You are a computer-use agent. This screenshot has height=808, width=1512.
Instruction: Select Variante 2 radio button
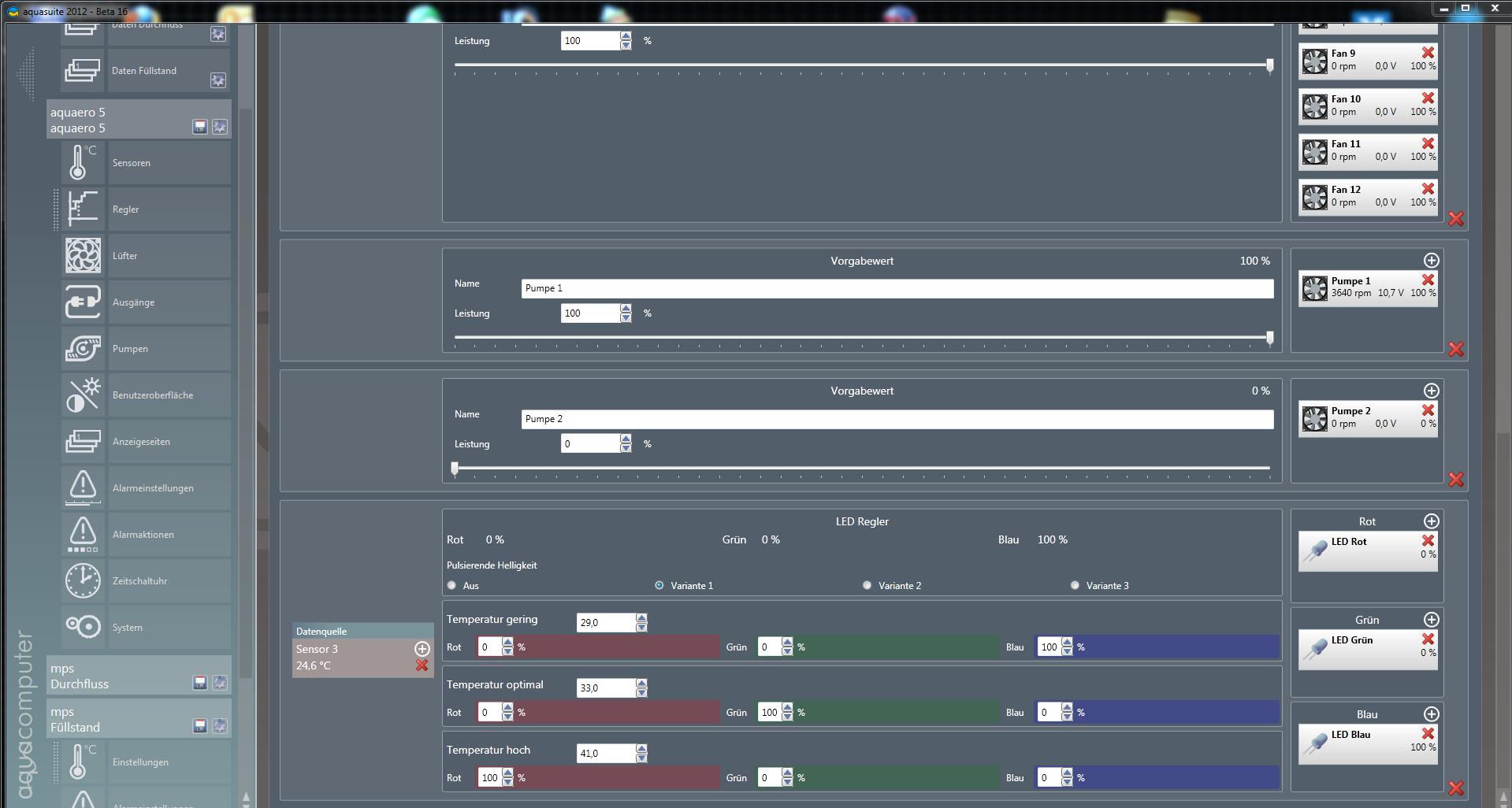[x=867, y=586]
